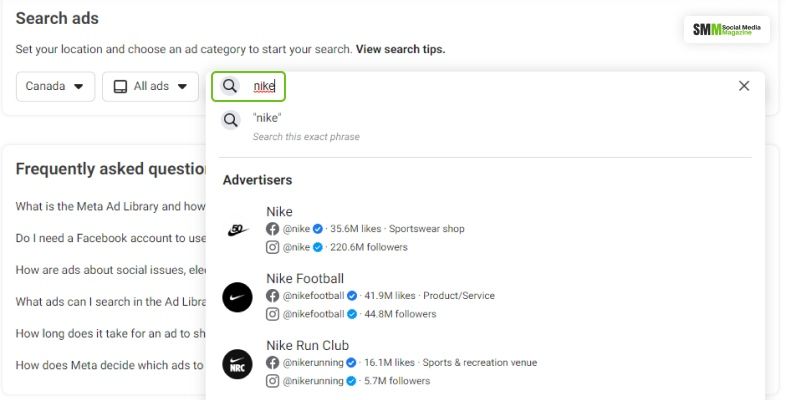Select Nike Football swoosh logo
Viewport: 786px width, 400px height.
[x=237, y=296]
